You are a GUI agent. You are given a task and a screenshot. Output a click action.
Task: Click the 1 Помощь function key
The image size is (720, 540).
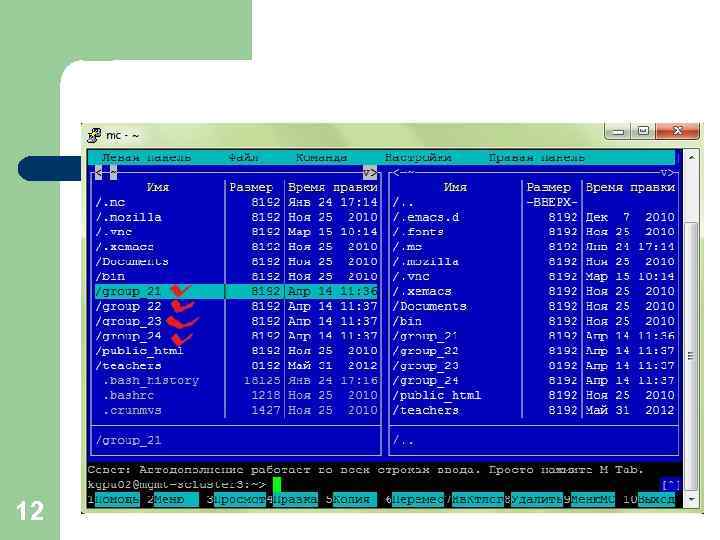pos(114,499)
